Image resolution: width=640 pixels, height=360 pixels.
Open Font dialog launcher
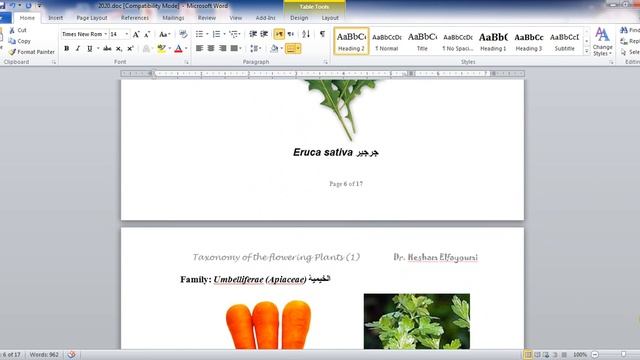tap(187, 62)
